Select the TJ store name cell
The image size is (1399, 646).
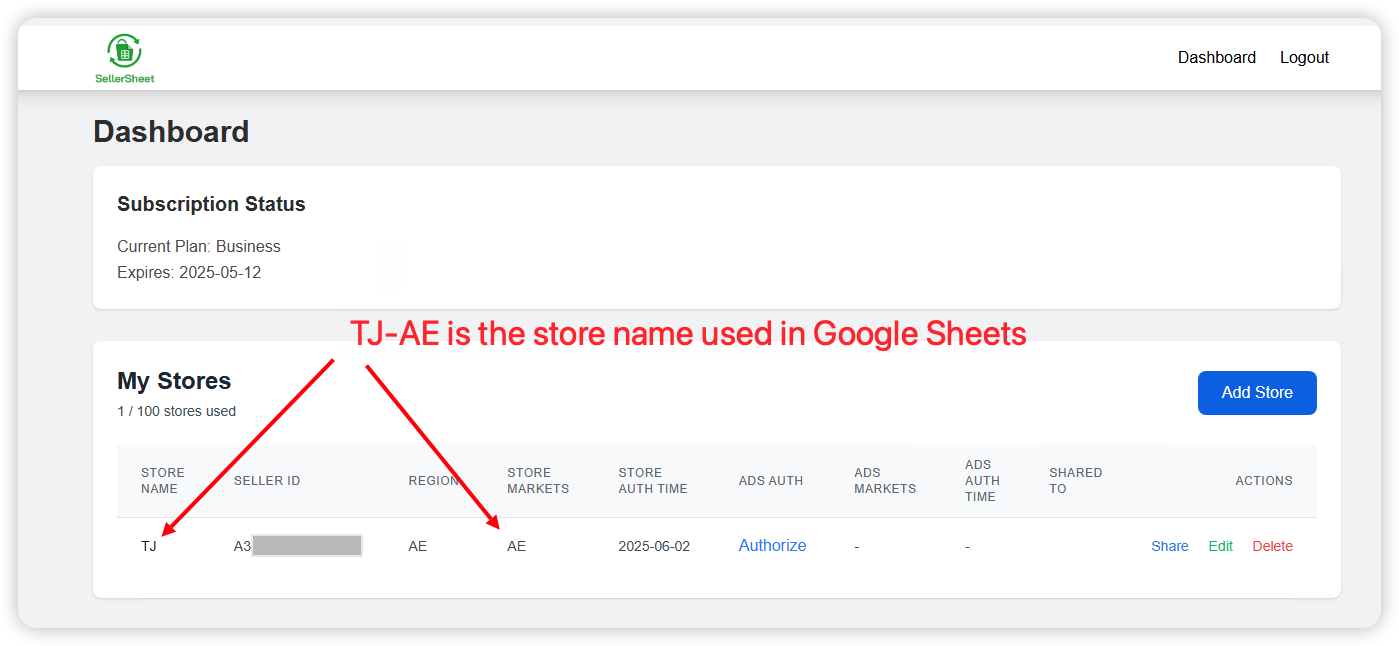pos(149,546)
